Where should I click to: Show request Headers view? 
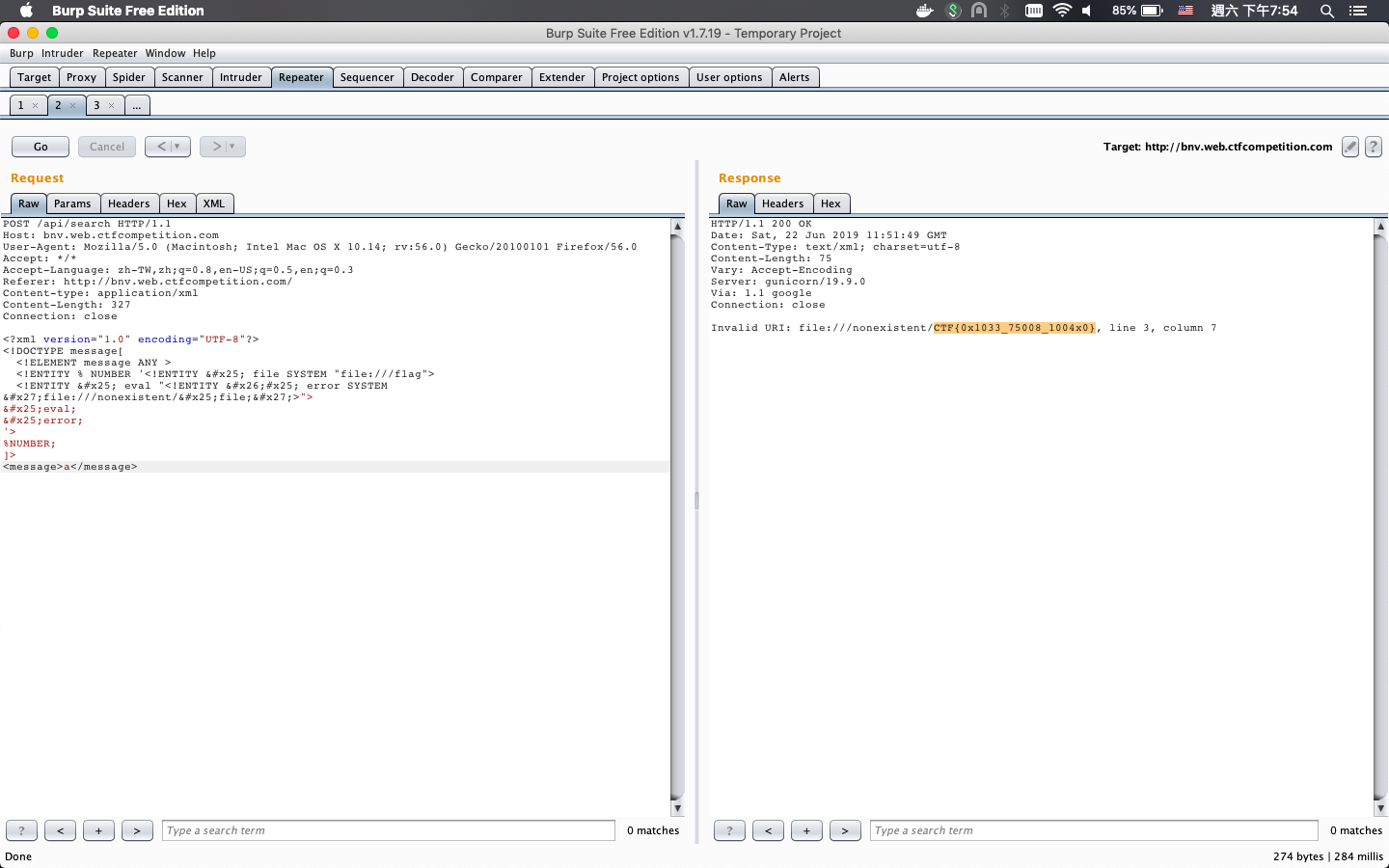tap(129, 203)
